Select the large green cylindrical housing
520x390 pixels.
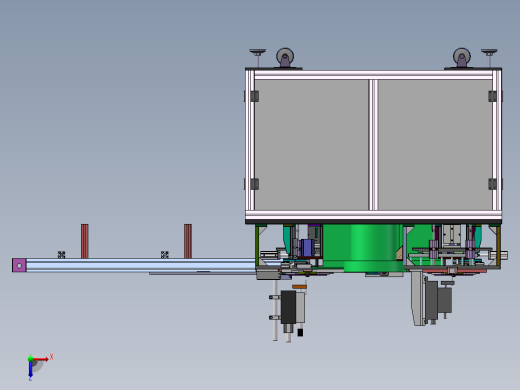[363, 247]
